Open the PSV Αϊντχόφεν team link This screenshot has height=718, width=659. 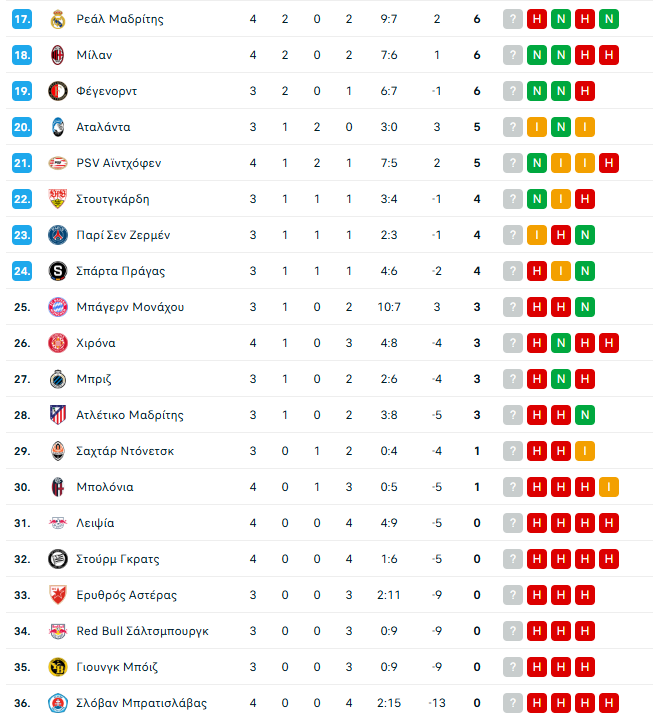118,163
